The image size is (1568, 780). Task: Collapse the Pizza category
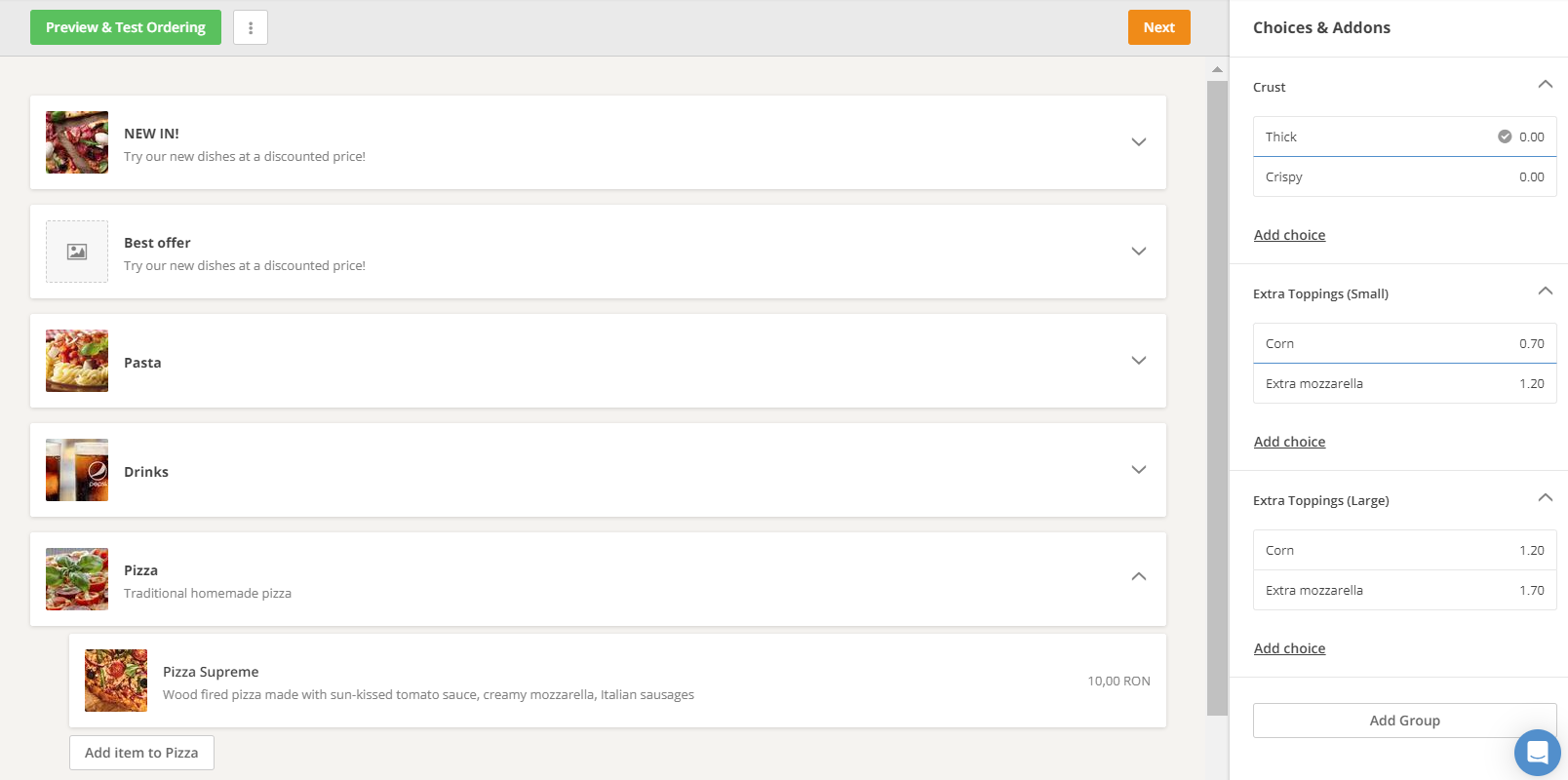[x=1138, y=577]
